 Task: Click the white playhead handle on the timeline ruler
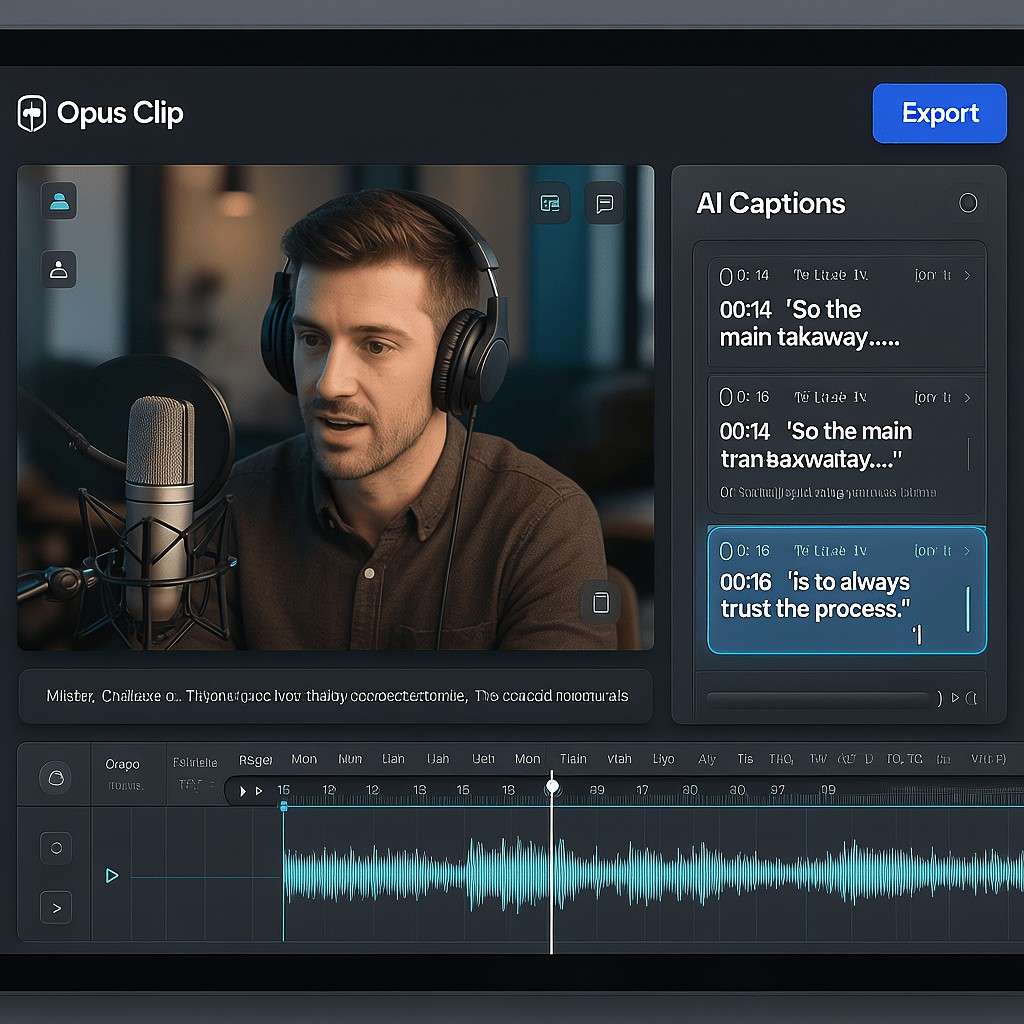click(x=552, y=787)
